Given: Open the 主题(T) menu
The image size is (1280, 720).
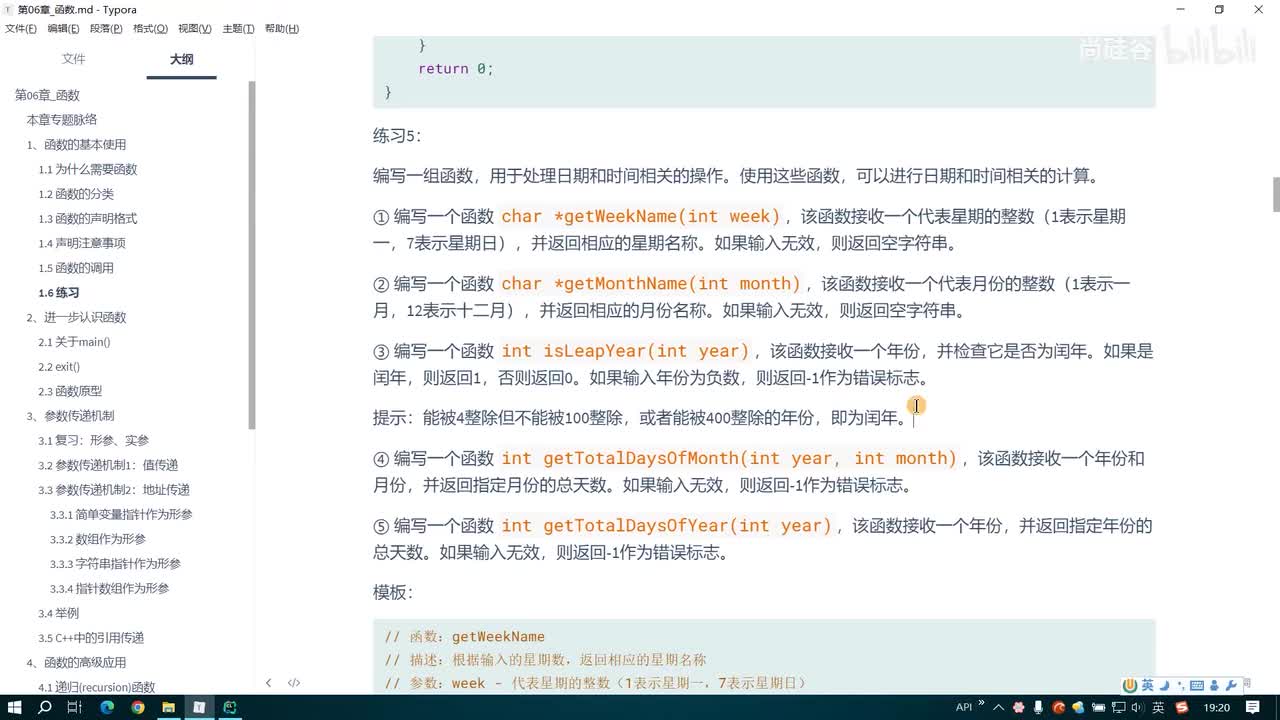Looking at the screenshot, I should (238, 29).
